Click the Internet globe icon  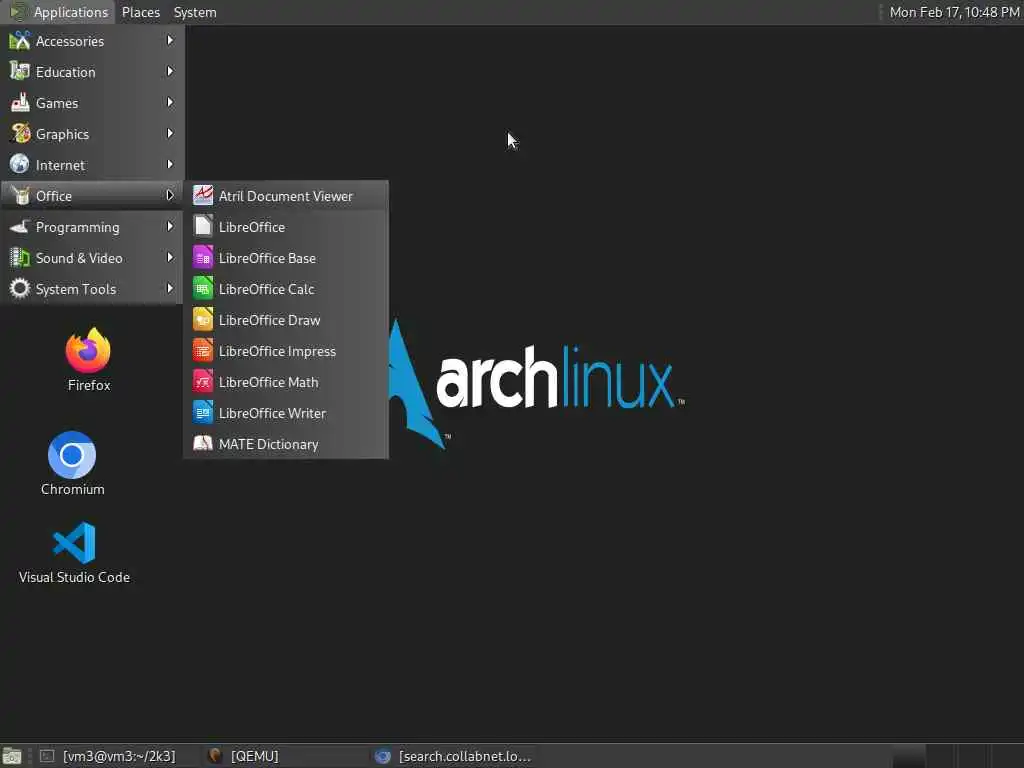pos(20,165)
